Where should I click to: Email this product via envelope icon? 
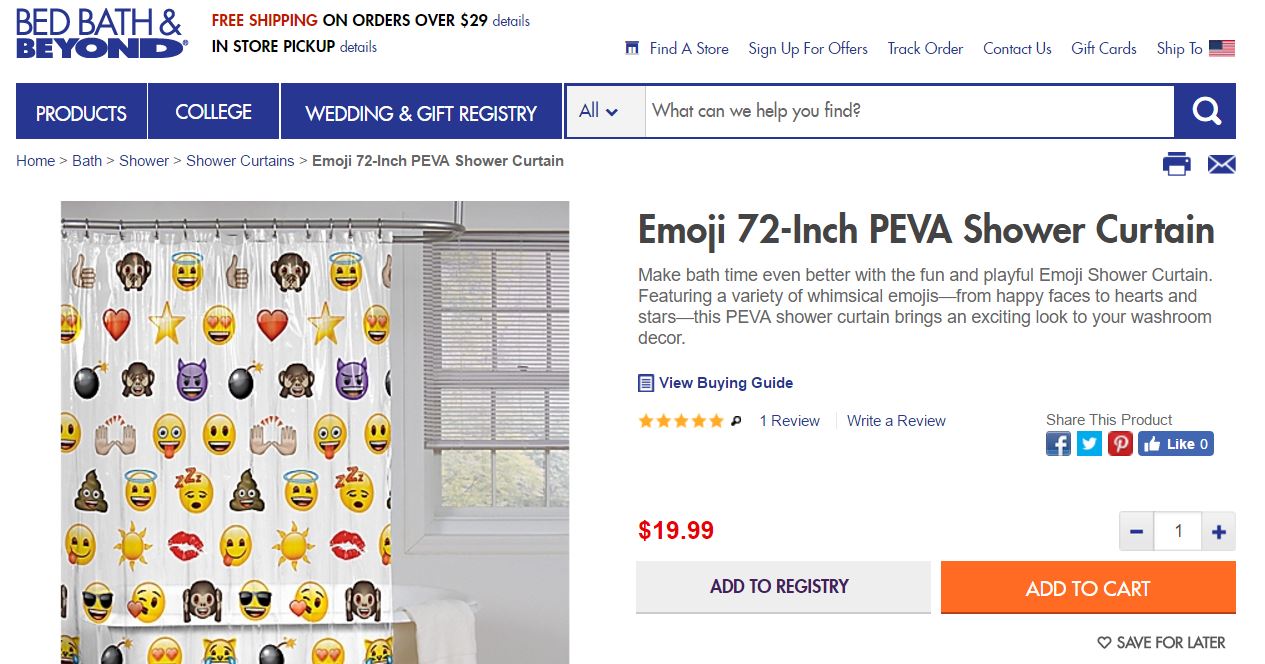(x=1222, y=164)
